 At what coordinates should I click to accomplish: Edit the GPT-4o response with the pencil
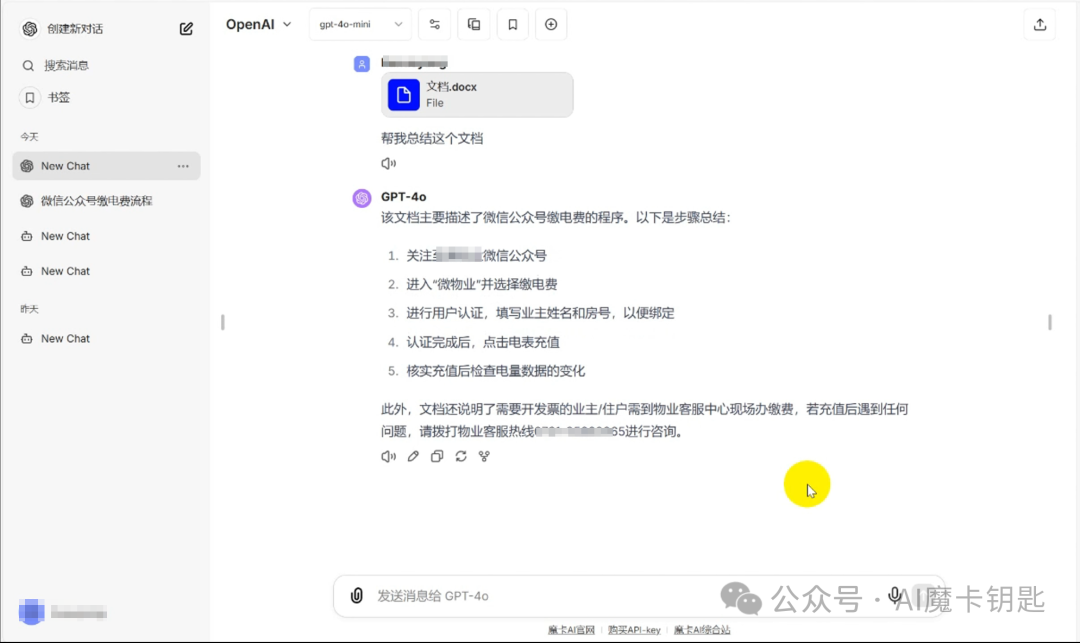pyautogui.click(x=413, y=456)
